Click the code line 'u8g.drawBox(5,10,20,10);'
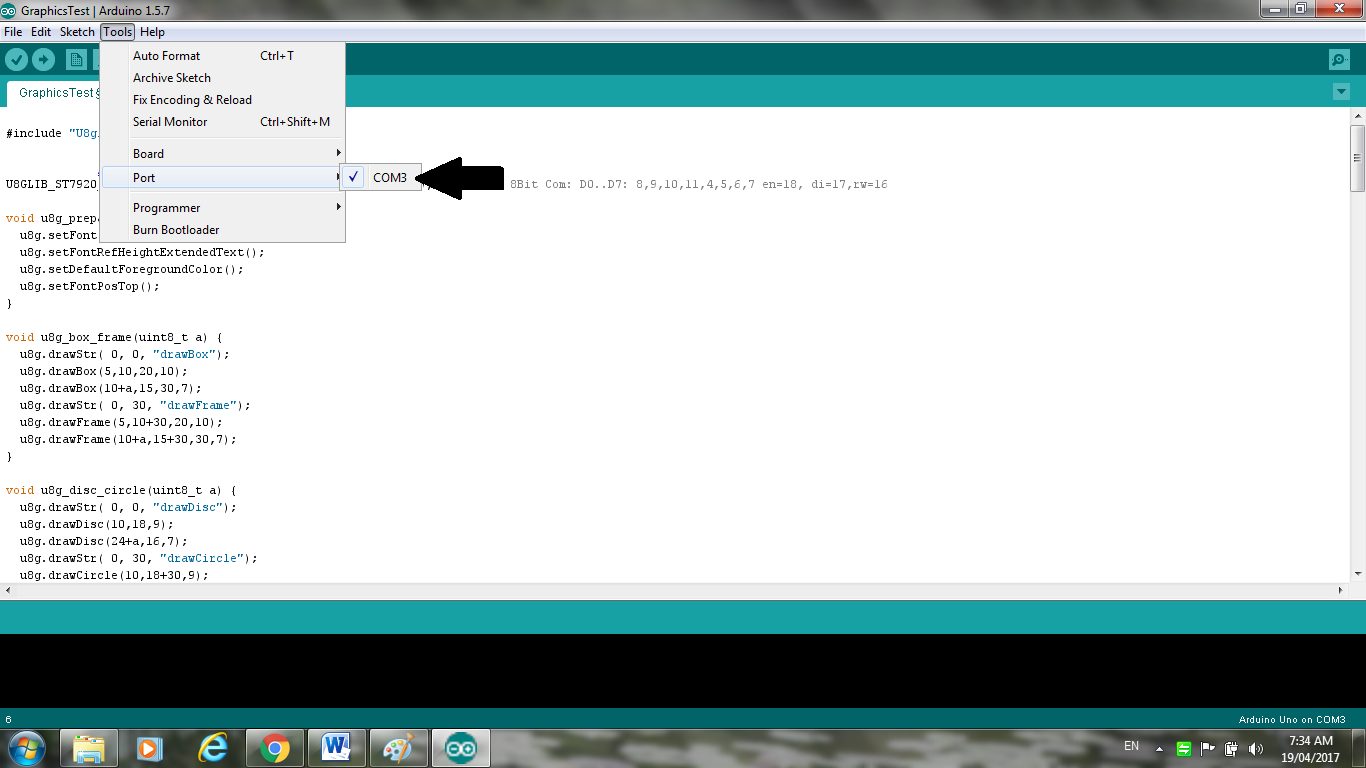The height and width of the screenshot is (768, 1366). [103, 371]
